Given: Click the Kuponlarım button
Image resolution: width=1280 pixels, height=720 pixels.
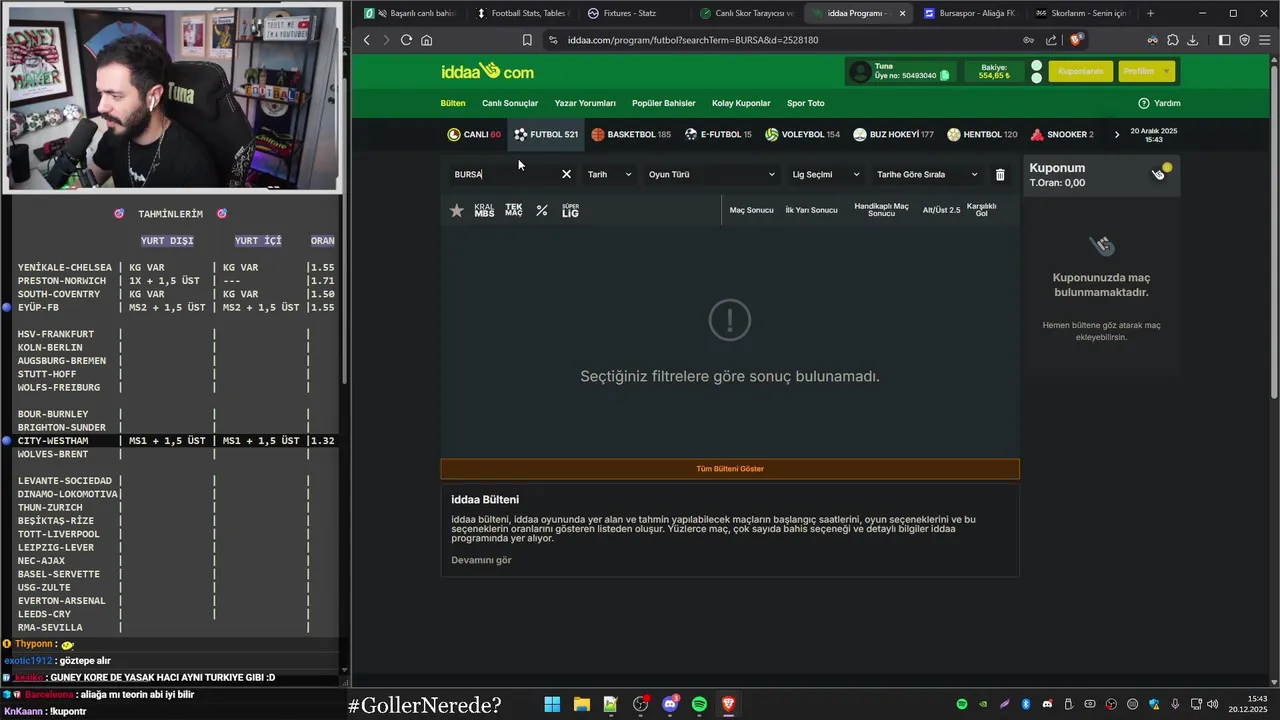Looking at the screenshot, I should (1080, 71).
